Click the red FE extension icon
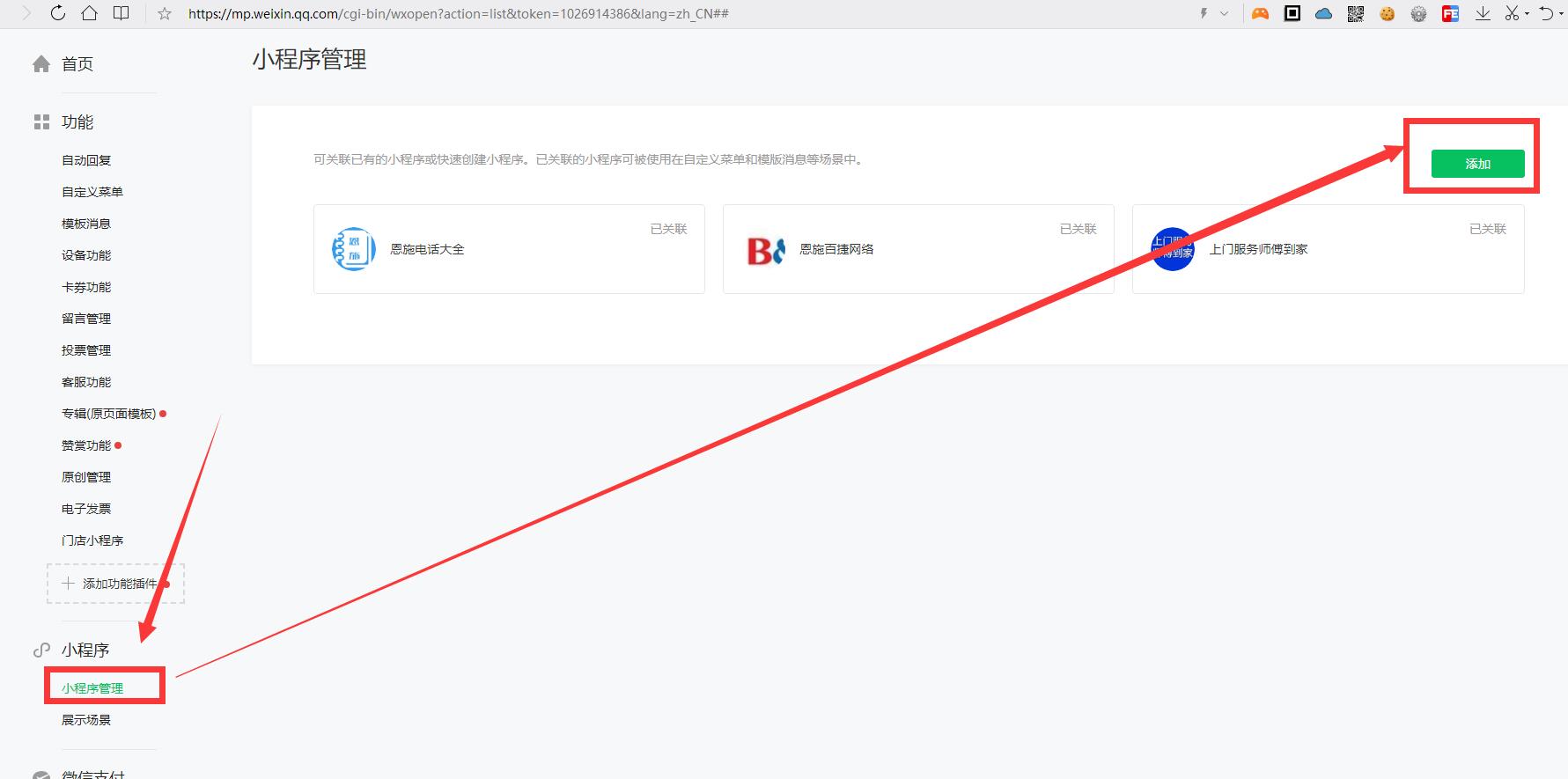Image resolution: width=1568 pixels, height=779 pixels. pos(1450,13)
